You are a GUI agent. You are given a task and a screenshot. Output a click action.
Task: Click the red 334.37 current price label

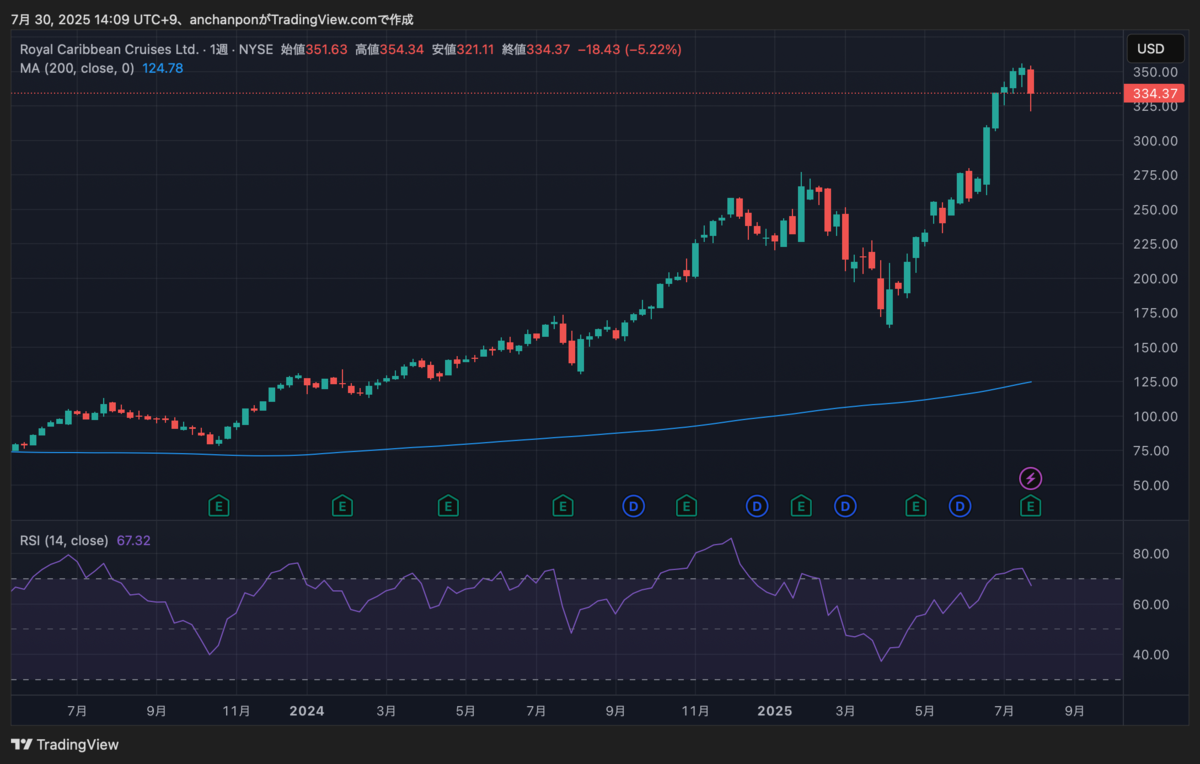[1153, 93]
